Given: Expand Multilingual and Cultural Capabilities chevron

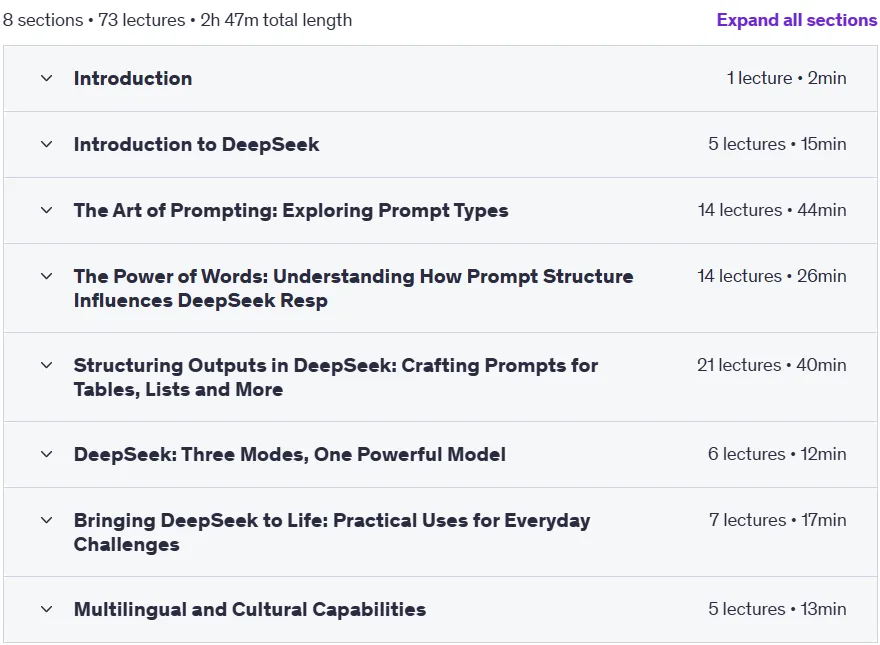Looking at the screenshot, I should click(x=47, y=609).
